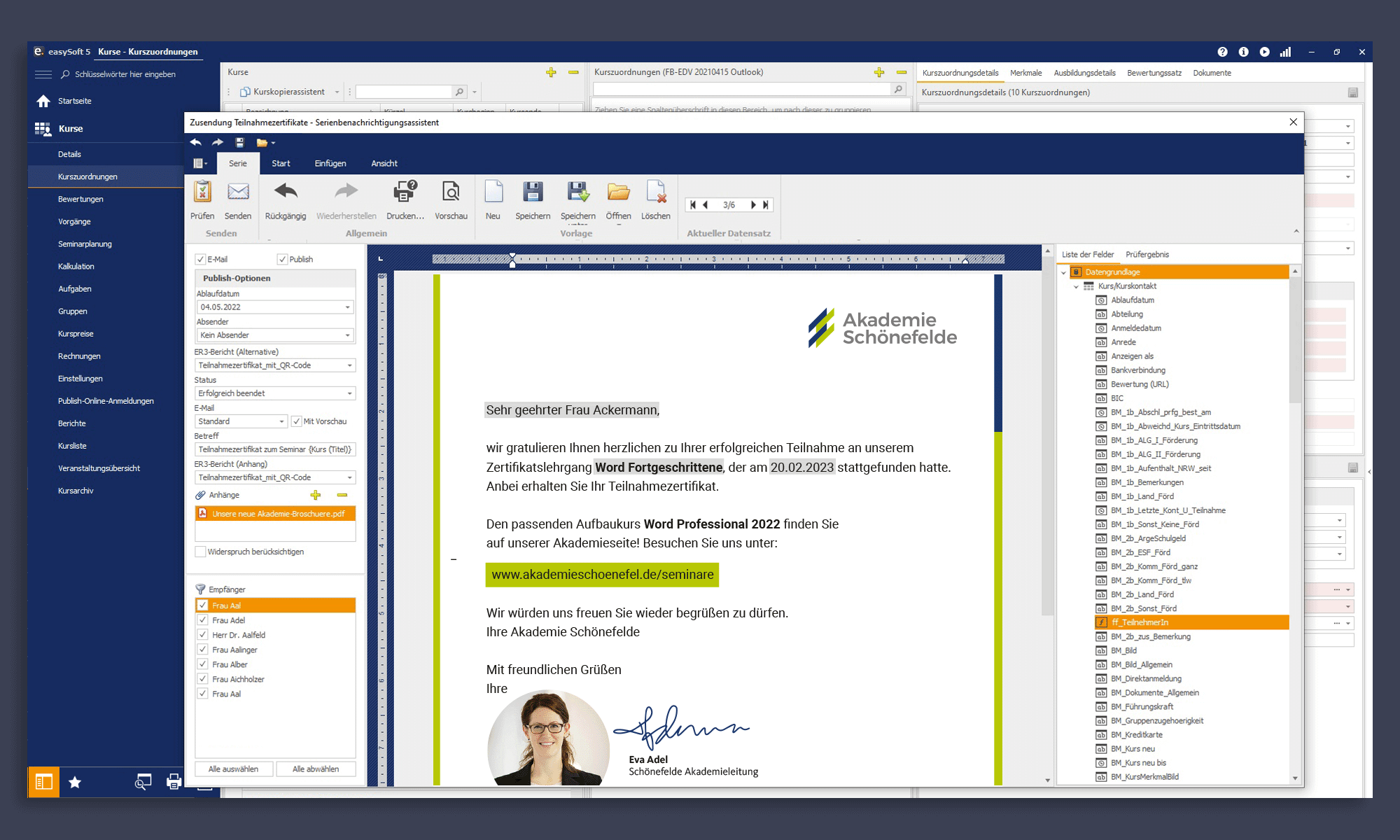The image size is (1400, 840).
Task: Open the Status dropdown
Action: pyautogui.click(x=350, y=393)
